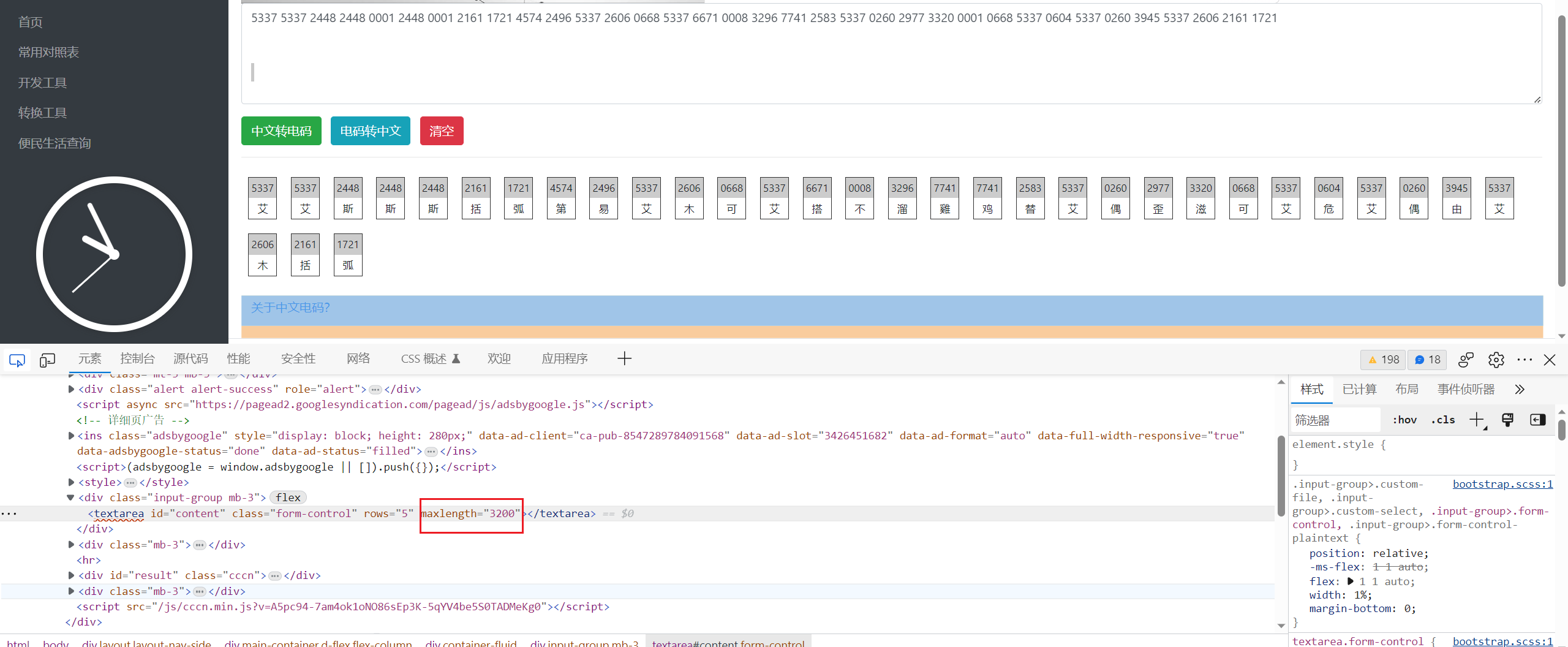Expand the style element node
This screenshot has width=1568, height=647.
click(x=71, y=482)
